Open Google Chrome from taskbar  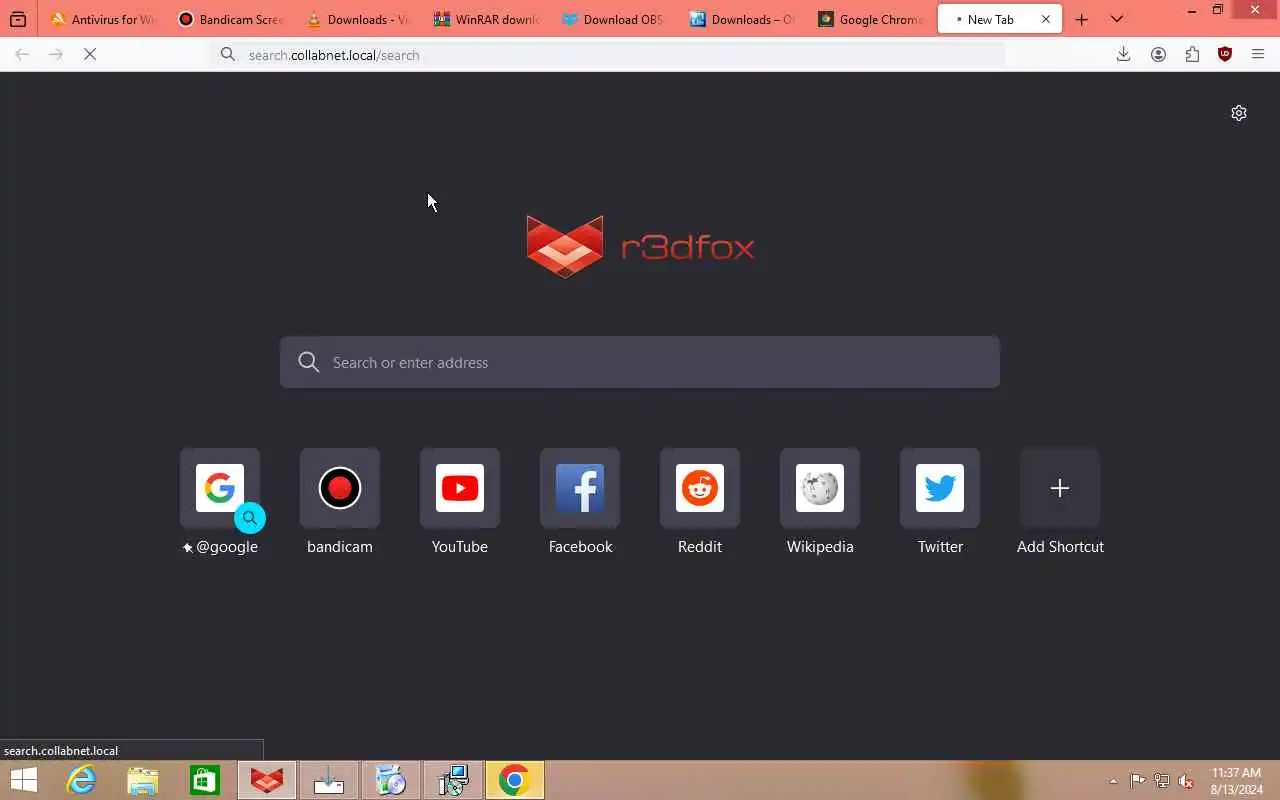515,780
